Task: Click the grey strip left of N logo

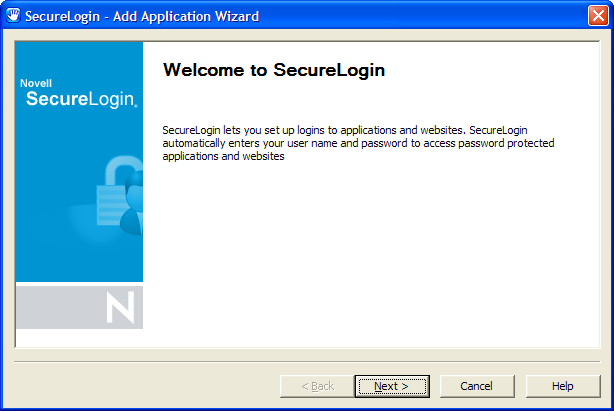Action: [55, 308]
